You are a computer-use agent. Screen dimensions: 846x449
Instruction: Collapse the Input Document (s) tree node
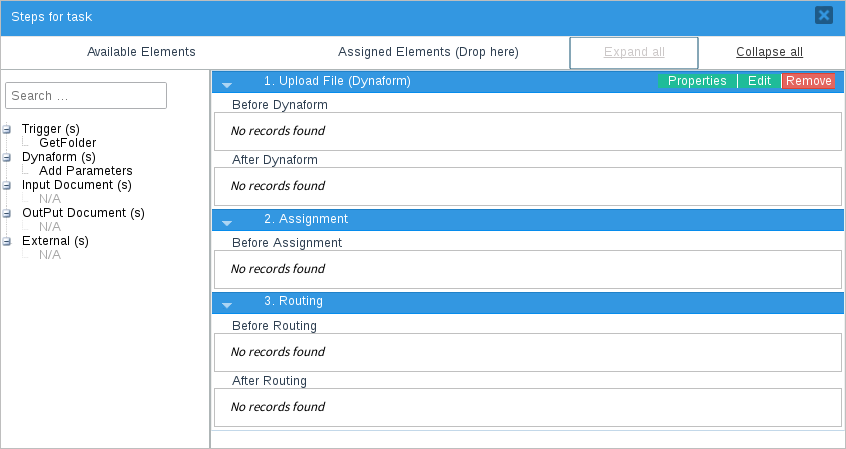(8, 185)
